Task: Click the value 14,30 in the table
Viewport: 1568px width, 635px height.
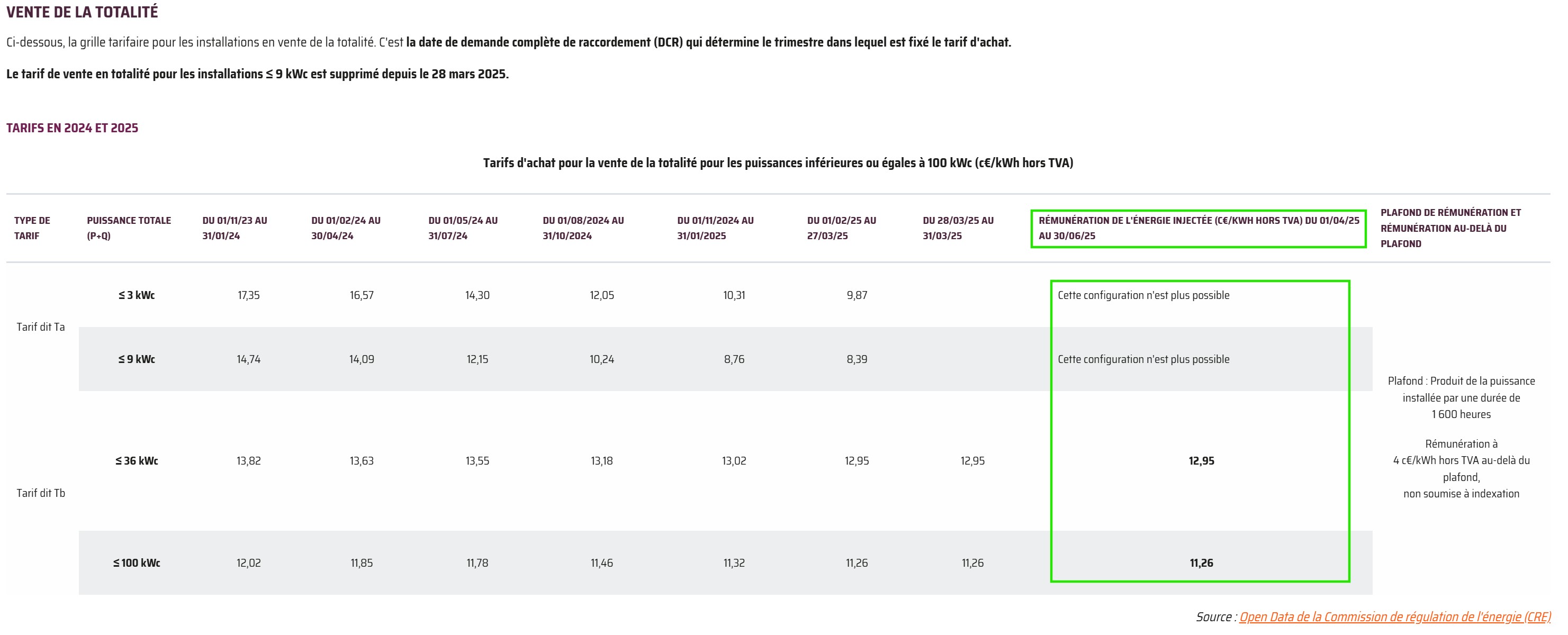Action: coord(477,296)
